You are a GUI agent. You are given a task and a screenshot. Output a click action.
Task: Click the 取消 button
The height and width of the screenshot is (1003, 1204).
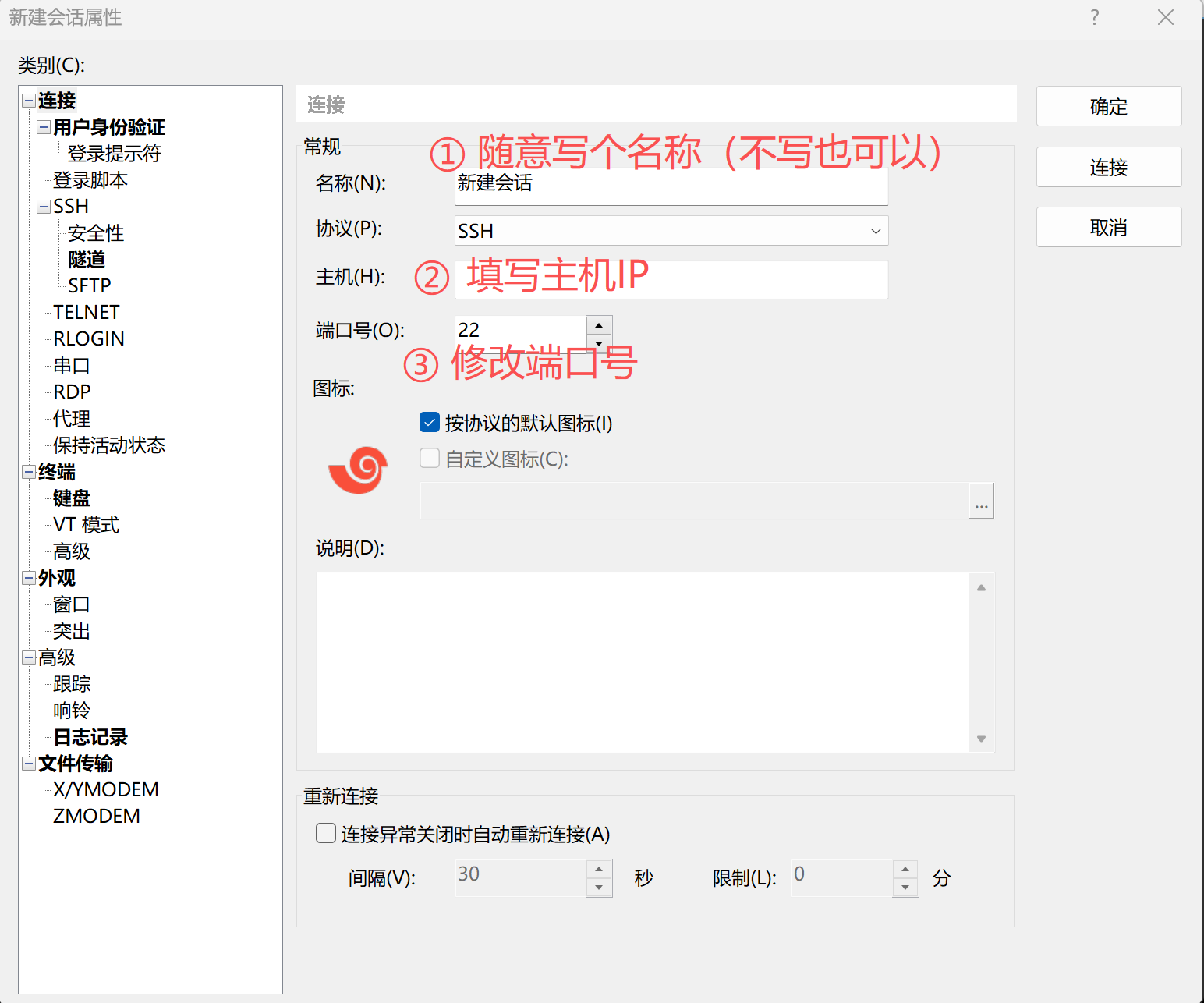point(1108,228)
